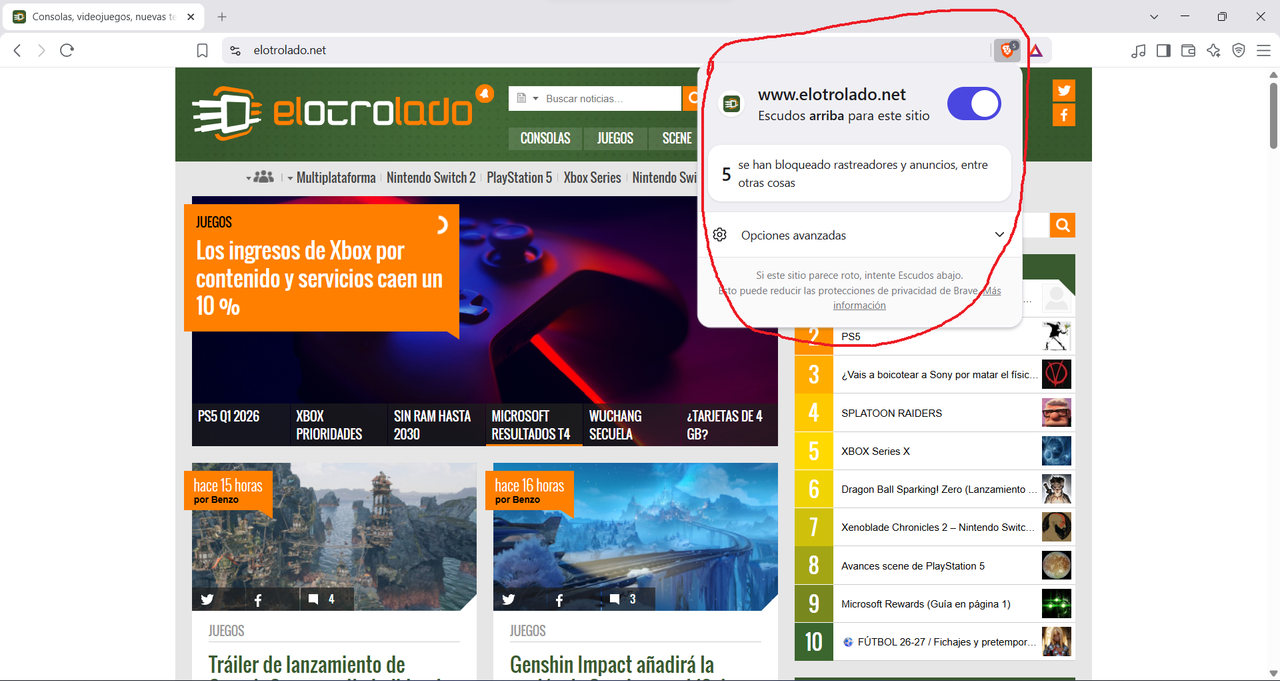1280x681 pixels.
Task: Reload the elotrolado.net page
Action: coord(67,50)
